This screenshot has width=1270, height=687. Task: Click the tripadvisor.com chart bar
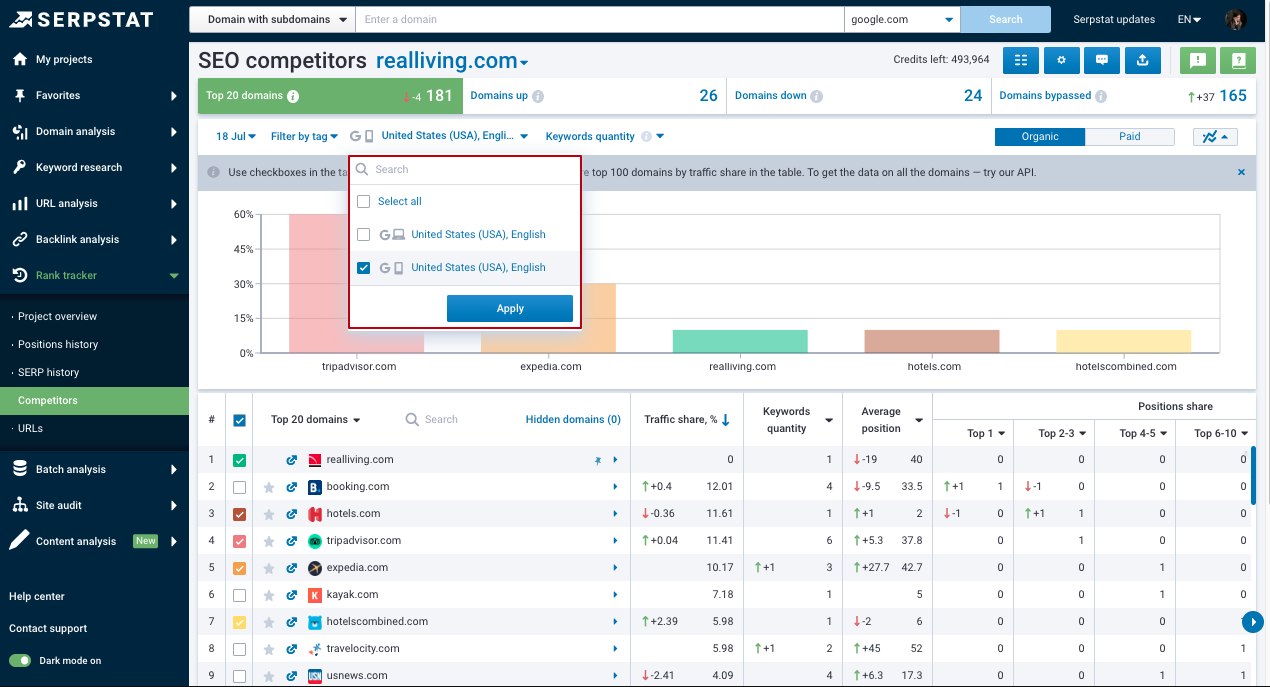(x=357, y=283)
